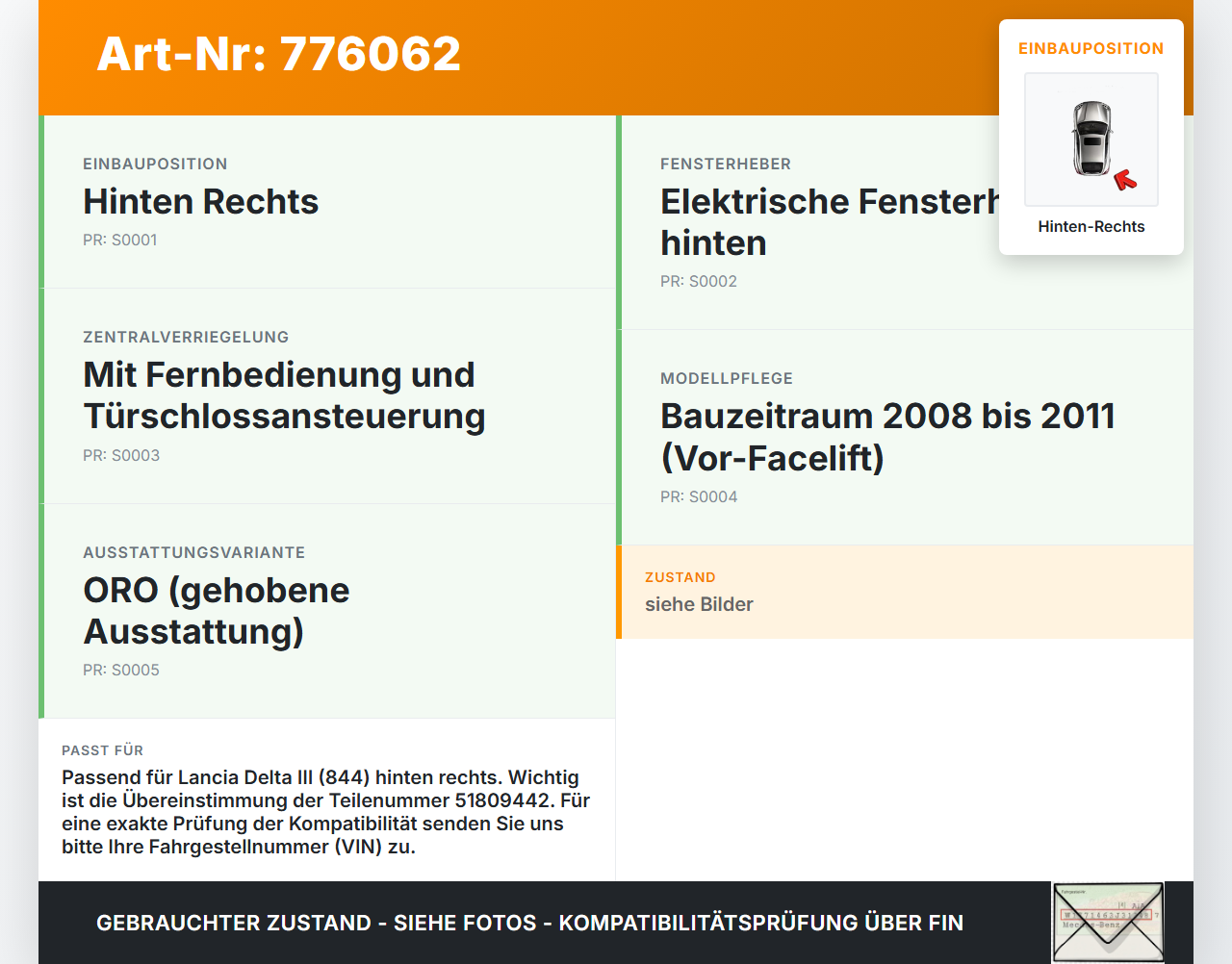
Task: Select the Art-Nr: 776062 heading
Action: point(279,54)
